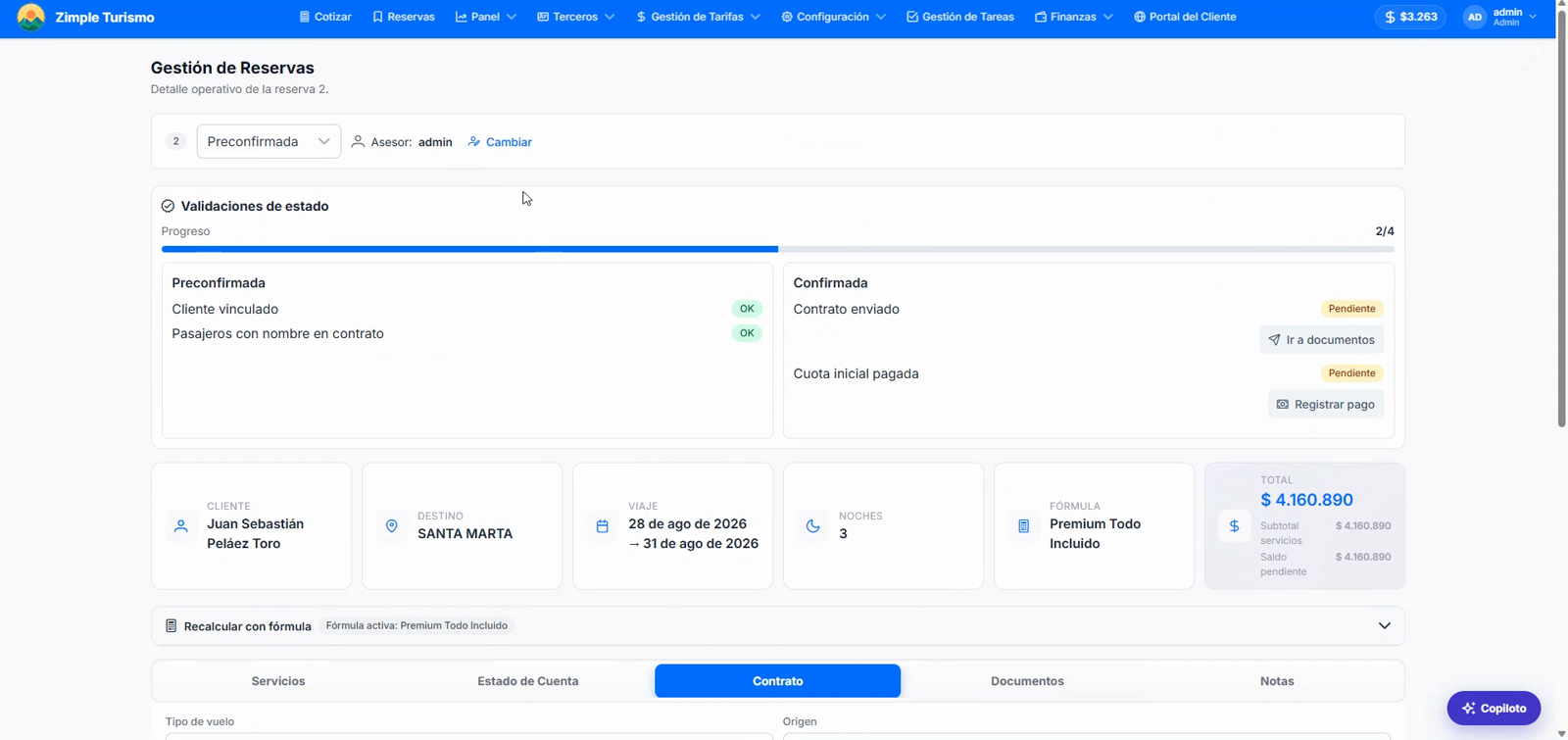Open the Reservas menu item
This screenshot has height=740, width=1568.
click(404, 17)
